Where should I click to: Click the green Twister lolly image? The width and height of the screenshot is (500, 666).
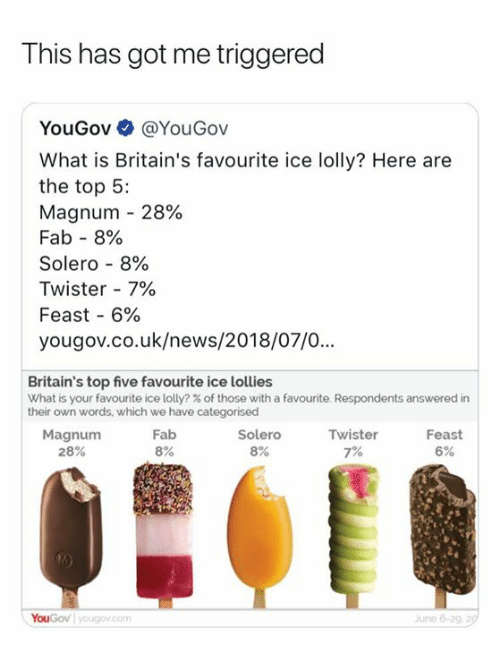click(x=353, y=536)
